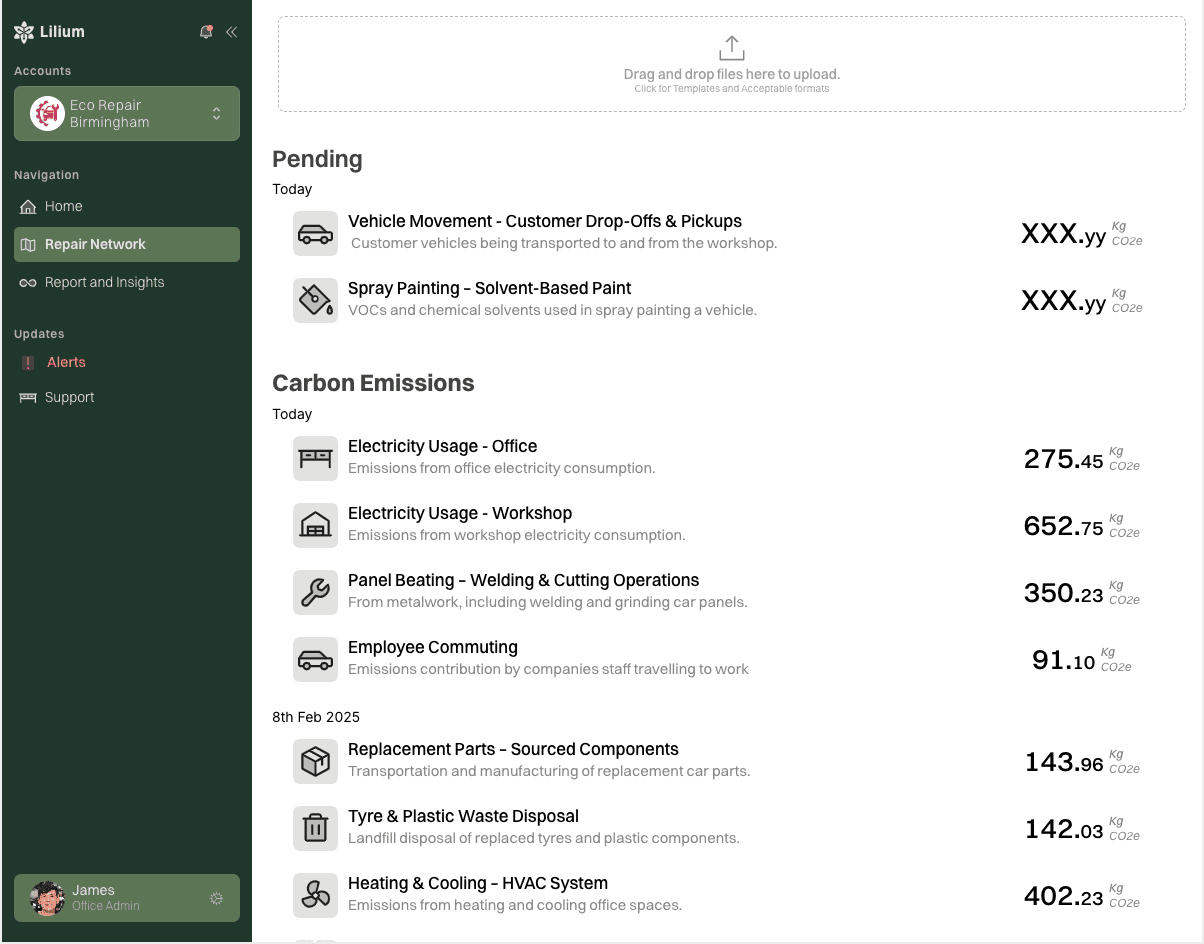Click the Report and Insights infinity icon

(x=28, y=283)
